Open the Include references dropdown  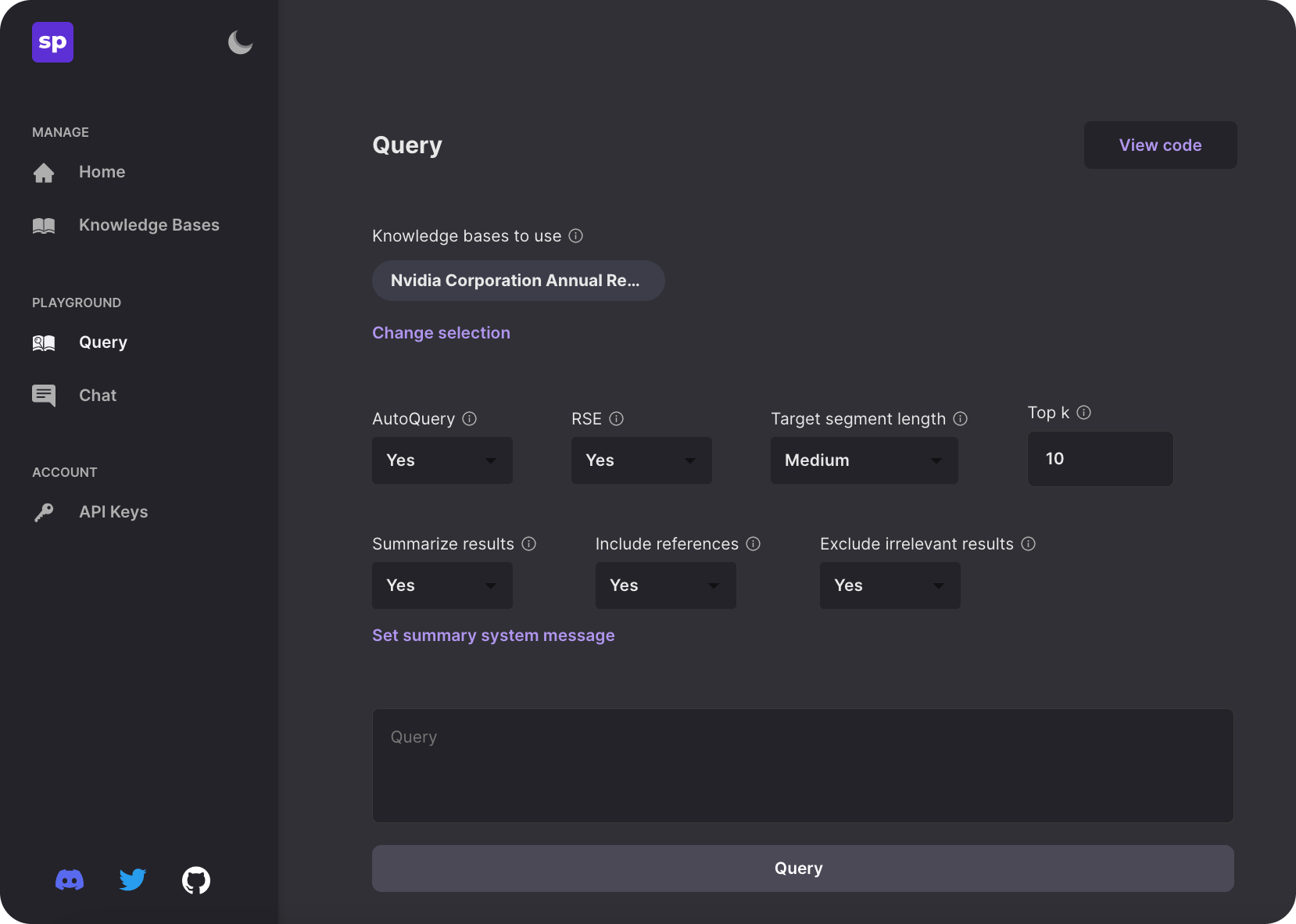pyautogui.click(x=665, y=586)
